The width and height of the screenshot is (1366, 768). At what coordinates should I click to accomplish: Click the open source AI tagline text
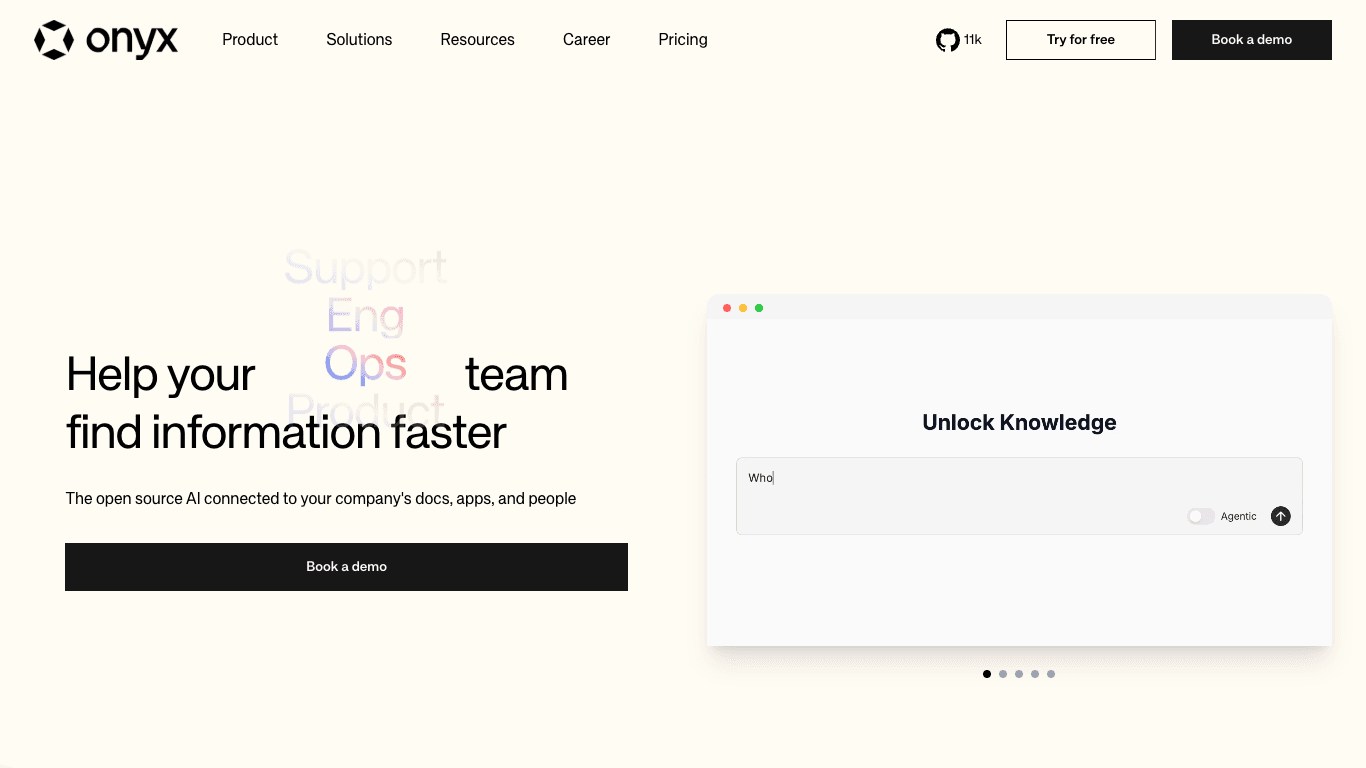[x=321, y=498]
